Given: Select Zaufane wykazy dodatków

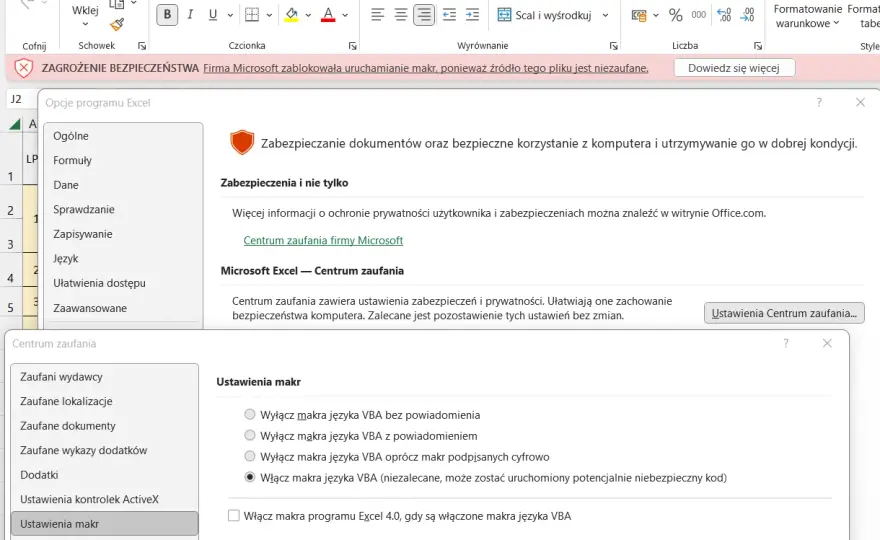Looking at the screenshot, I should tap(104, 451).
